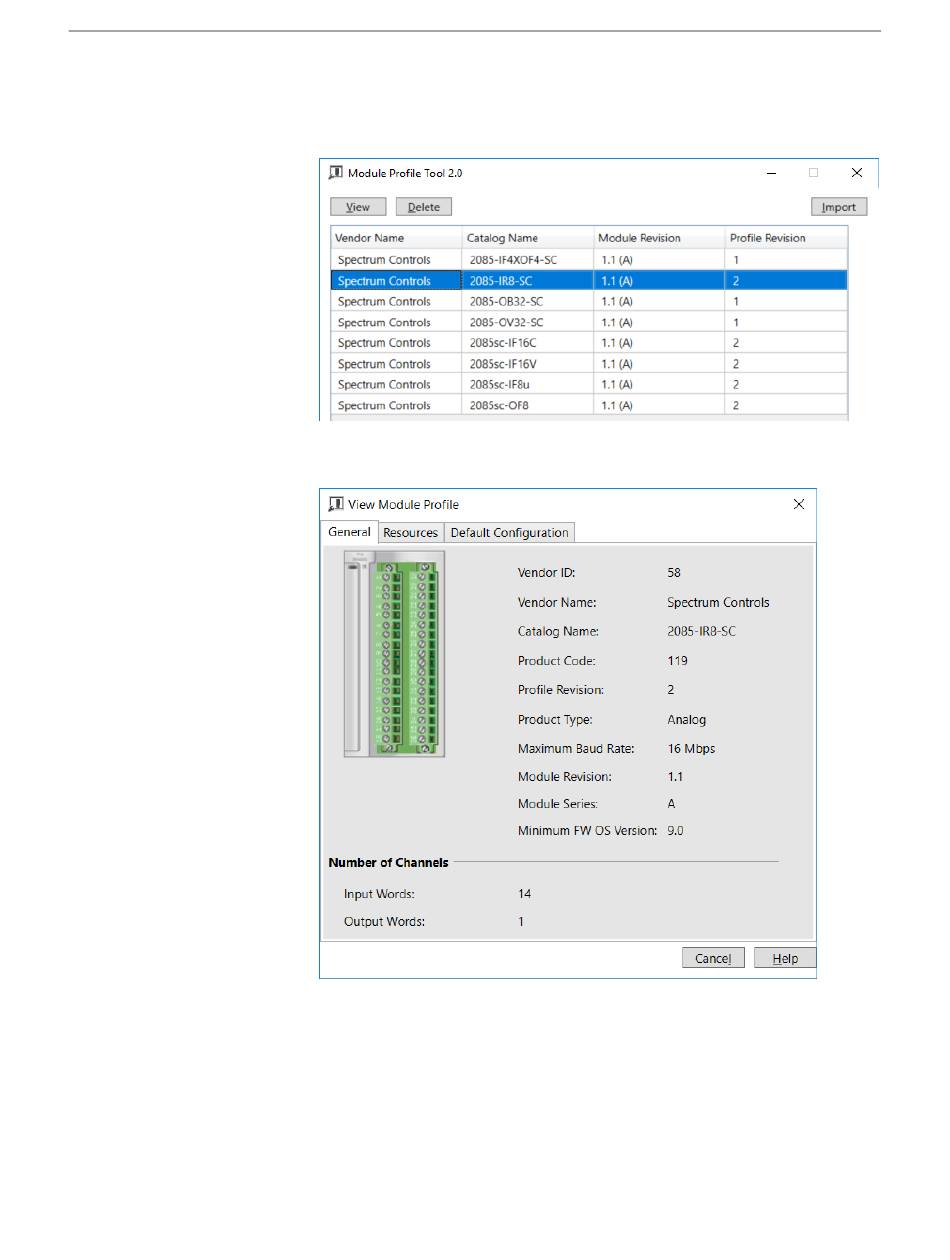950x1260 pixels.
Task: Sort by Vendor Name column header
Action: 395,238
